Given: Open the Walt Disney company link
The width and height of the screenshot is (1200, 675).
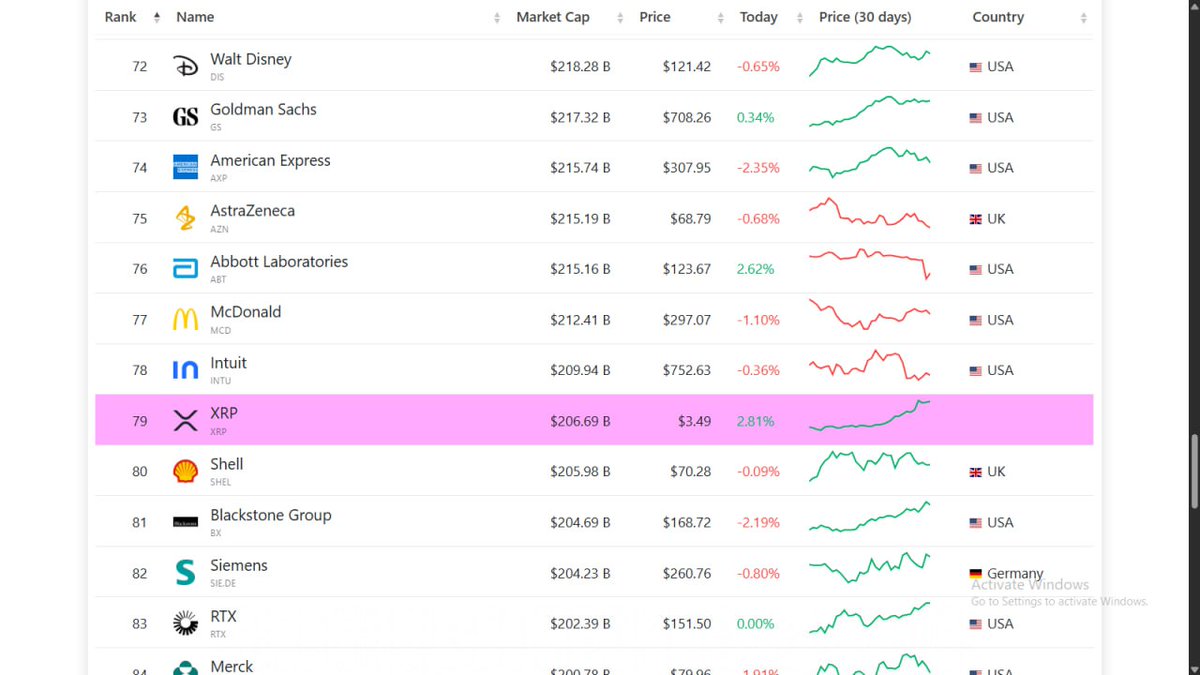Looking at the screenshot, I should pyautogui.click(x=251, y=59).
